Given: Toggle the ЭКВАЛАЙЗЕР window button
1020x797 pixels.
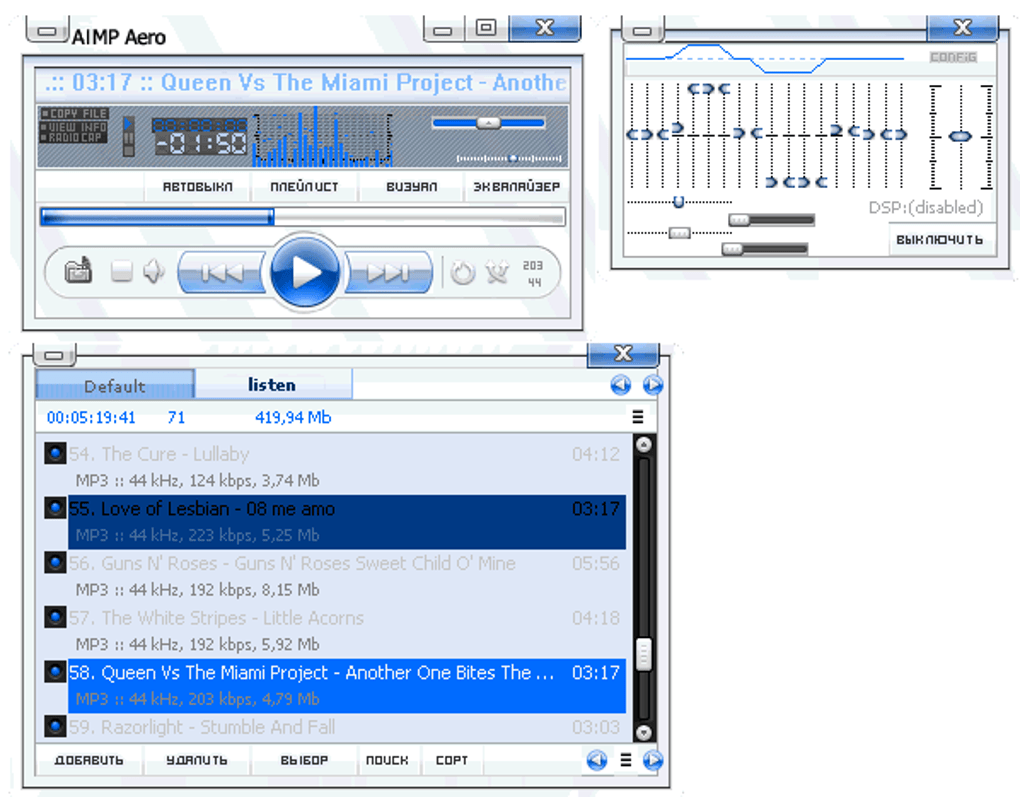Looking at the screenshot, I should [517, 187].
